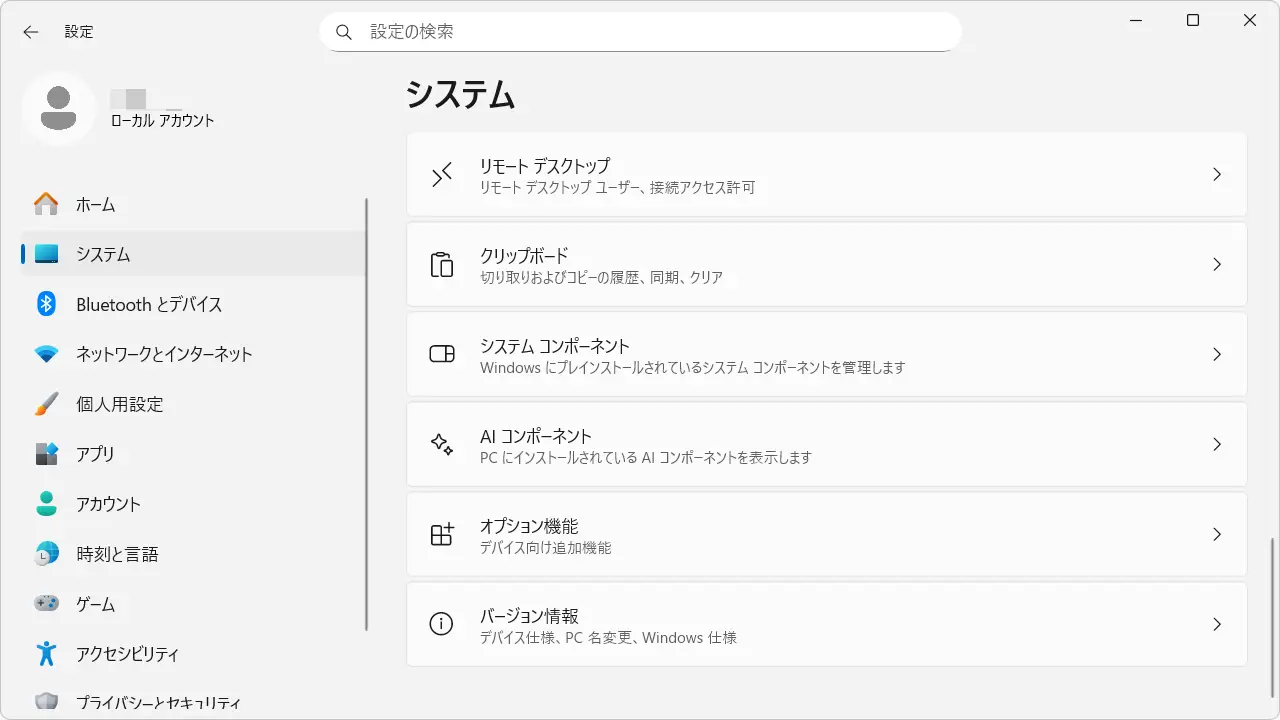1280x720 pixels.
Task: Open オプション機能 via its chevron arrow
Action: click(1217, 534)
